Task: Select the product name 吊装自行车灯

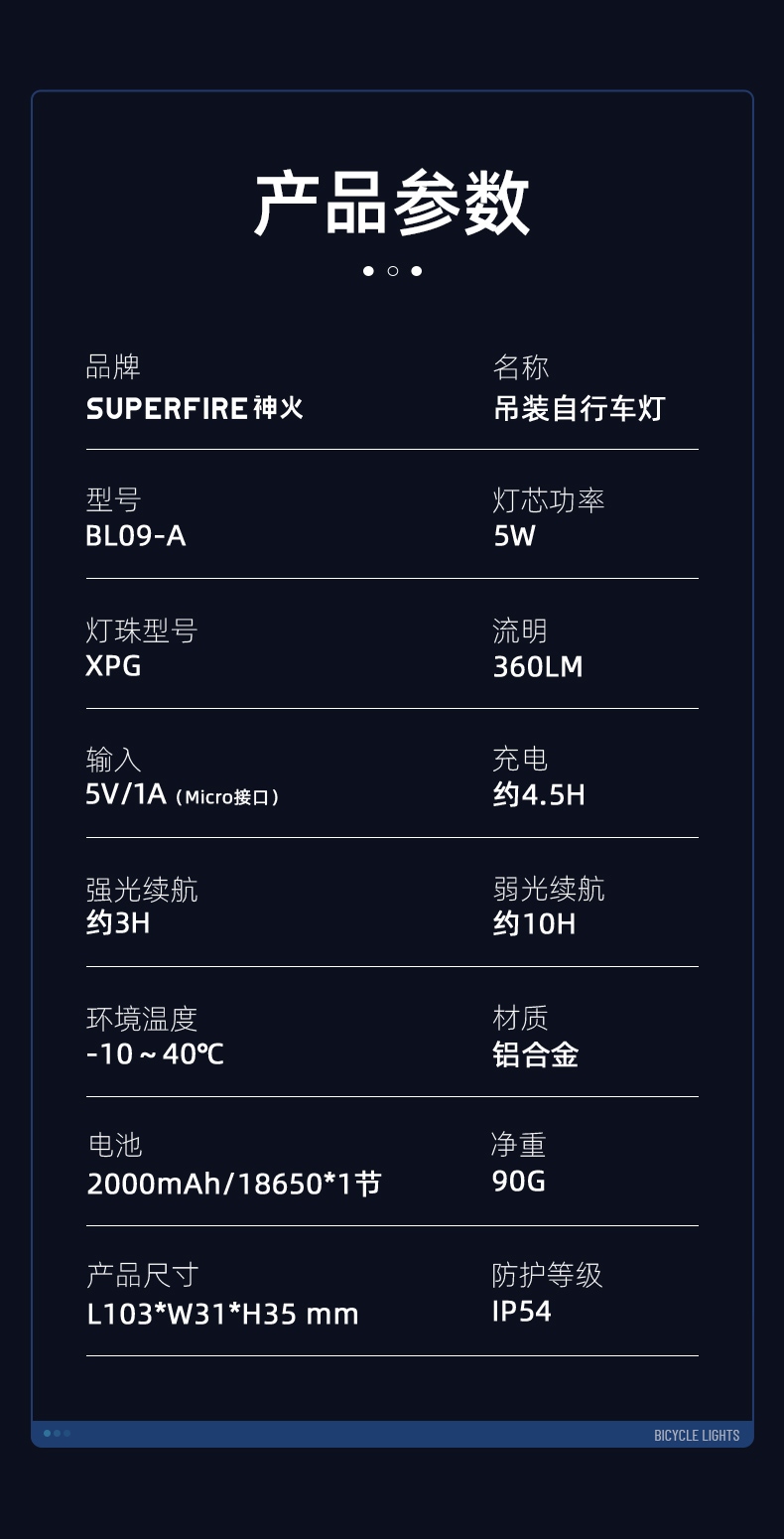Action: pos(580,408)
